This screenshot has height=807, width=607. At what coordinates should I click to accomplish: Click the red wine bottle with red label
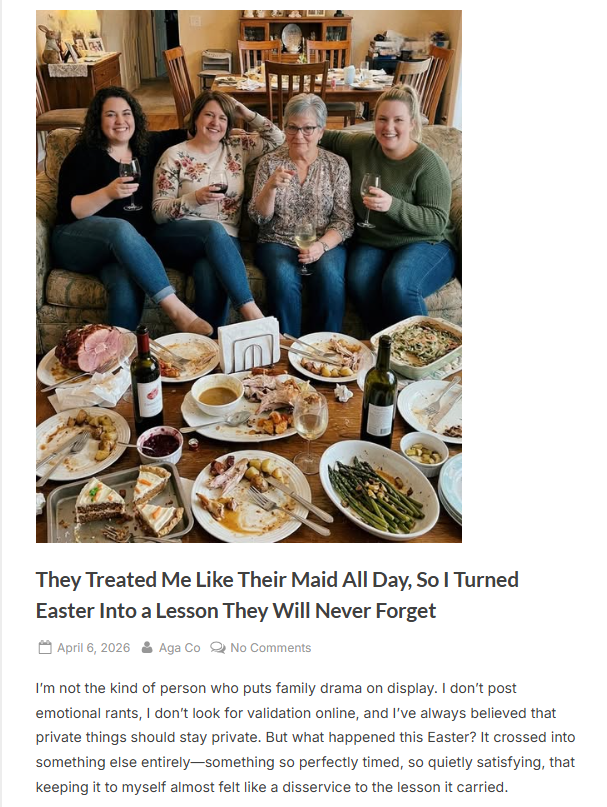coord(147,383)
